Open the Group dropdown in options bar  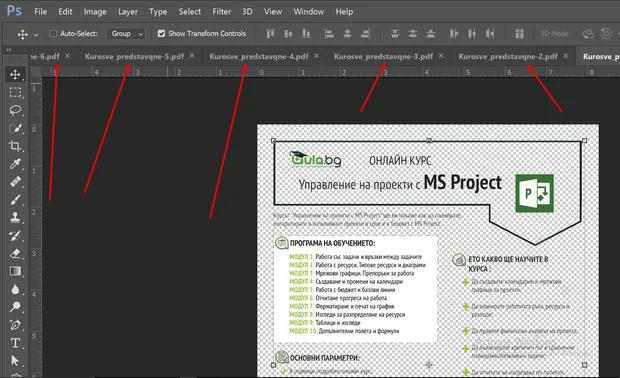(x=126, y=34)
